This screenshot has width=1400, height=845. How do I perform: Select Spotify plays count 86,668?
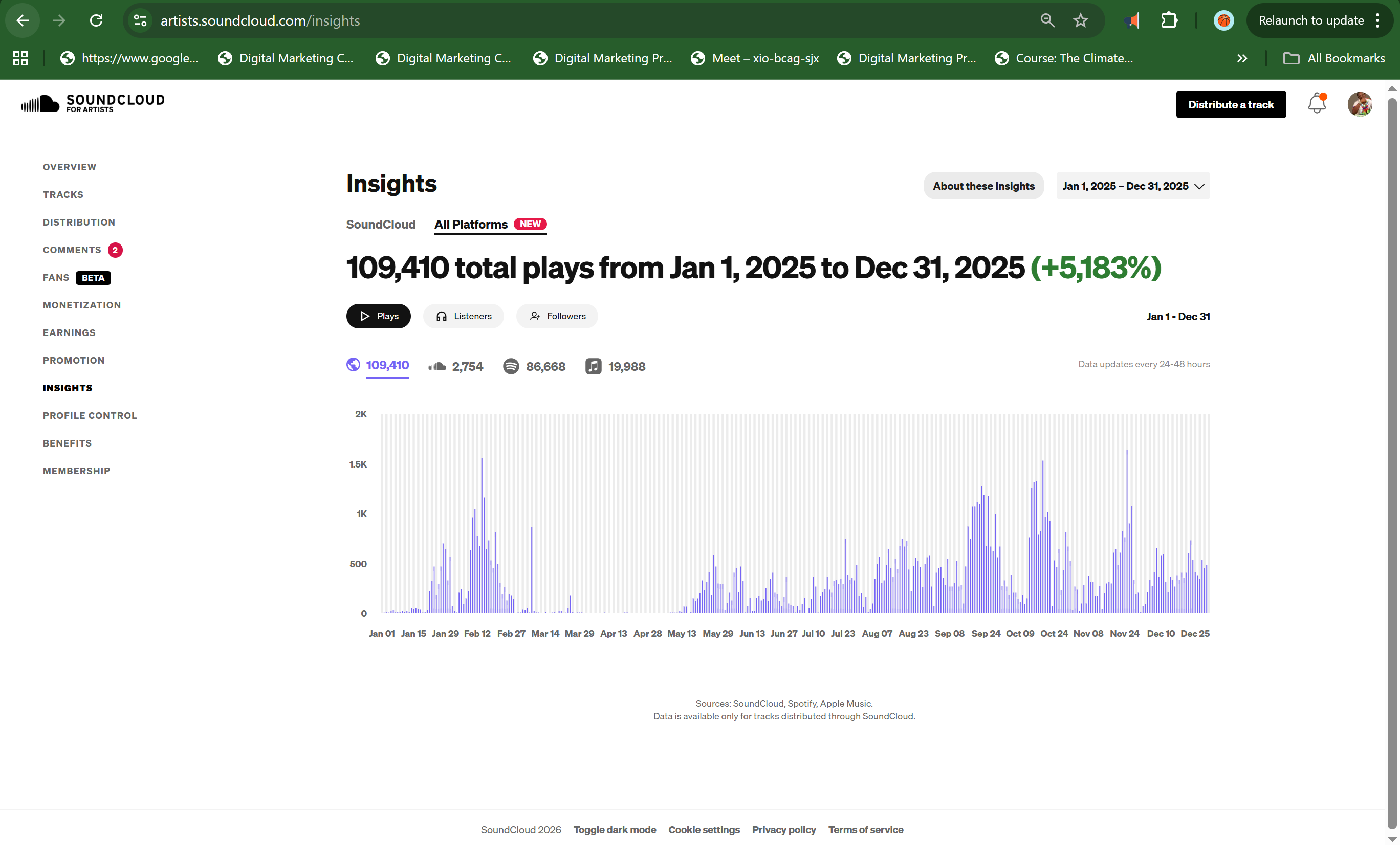tap(534, 366)
